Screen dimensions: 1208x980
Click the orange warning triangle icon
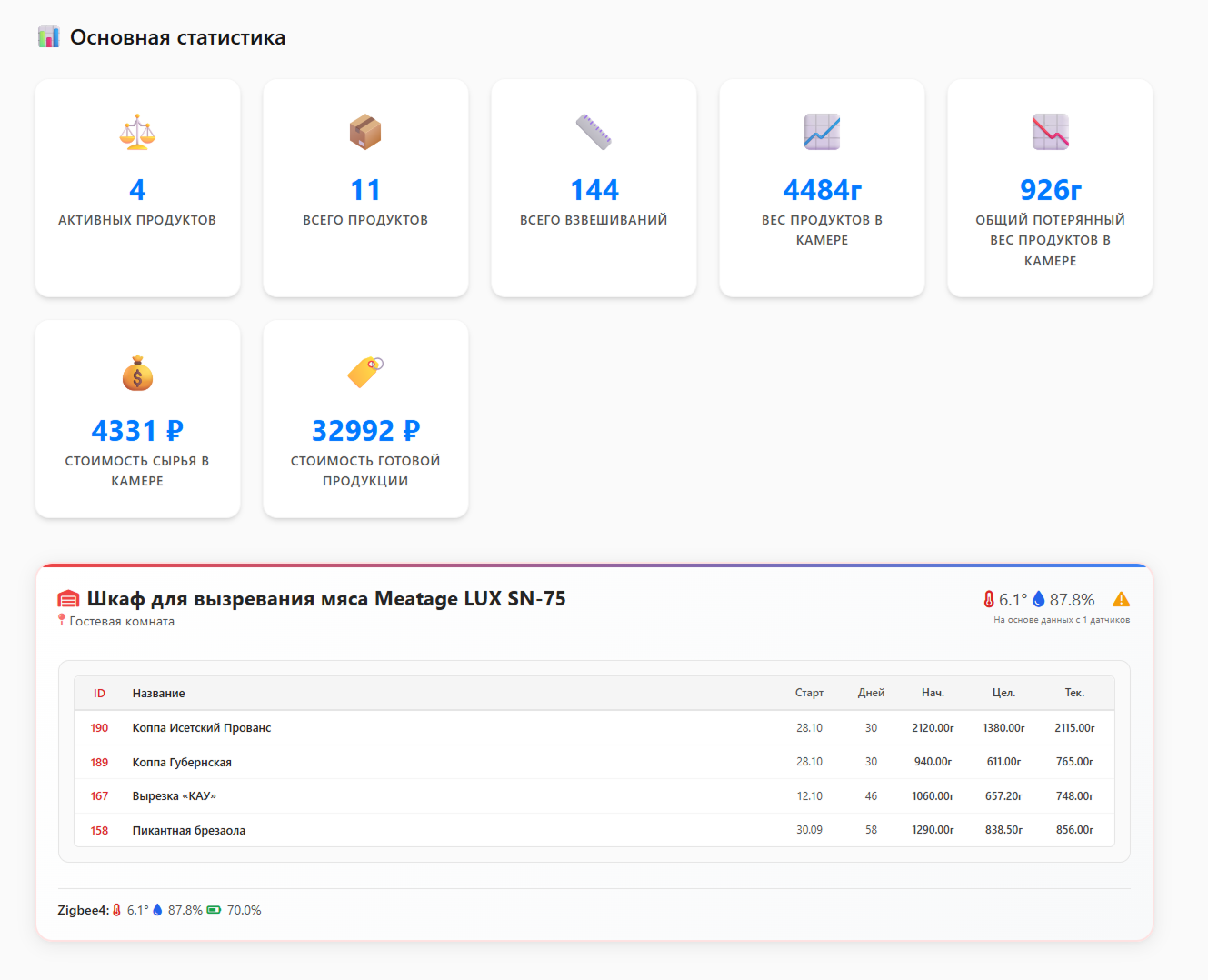tap(1121, 599)
